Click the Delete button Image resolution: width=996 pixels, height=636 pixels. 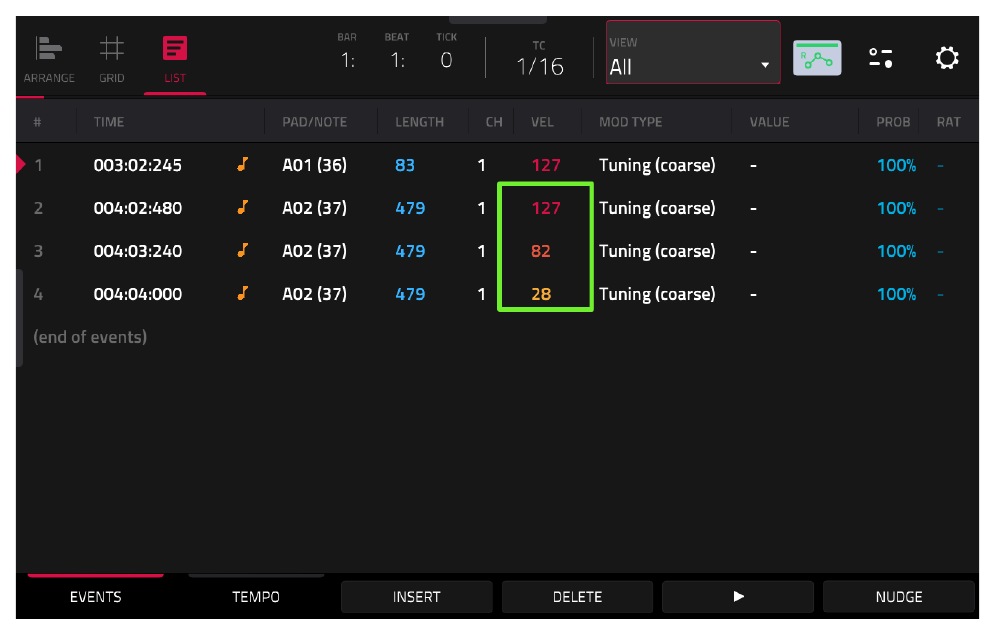click(x=577, y=597)
